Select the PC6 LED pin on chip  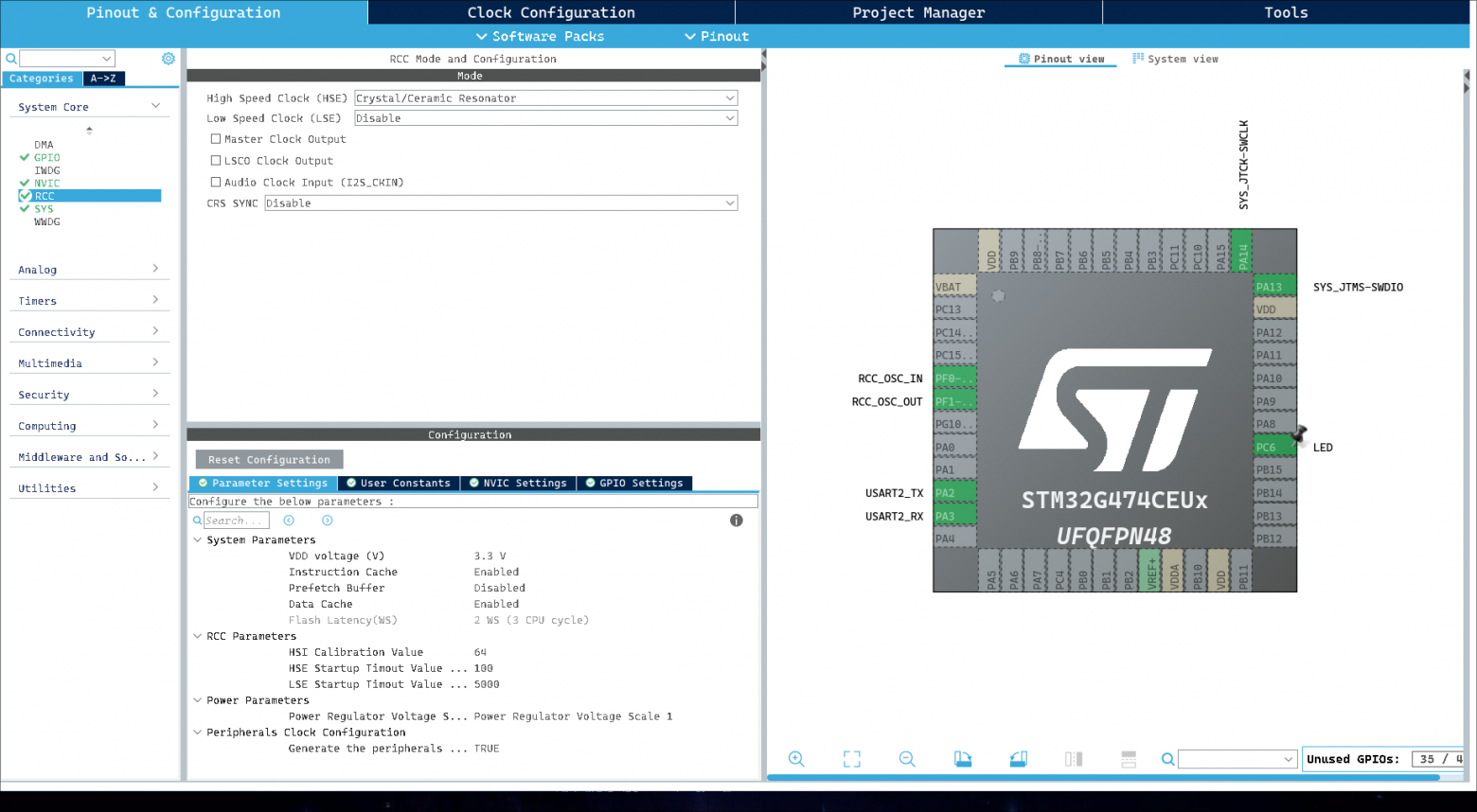(x=1273, y=448)
